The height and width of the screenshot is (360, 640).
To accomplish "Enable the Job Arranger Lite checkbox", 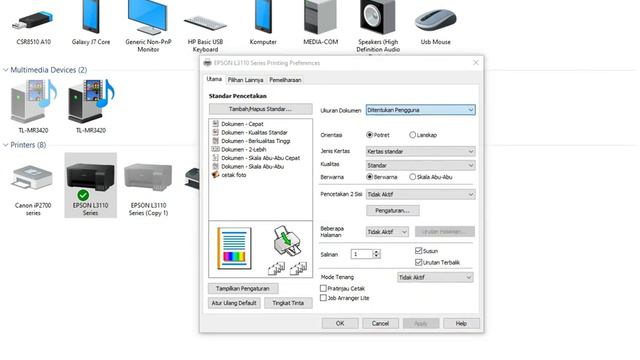I will [323, 298].
